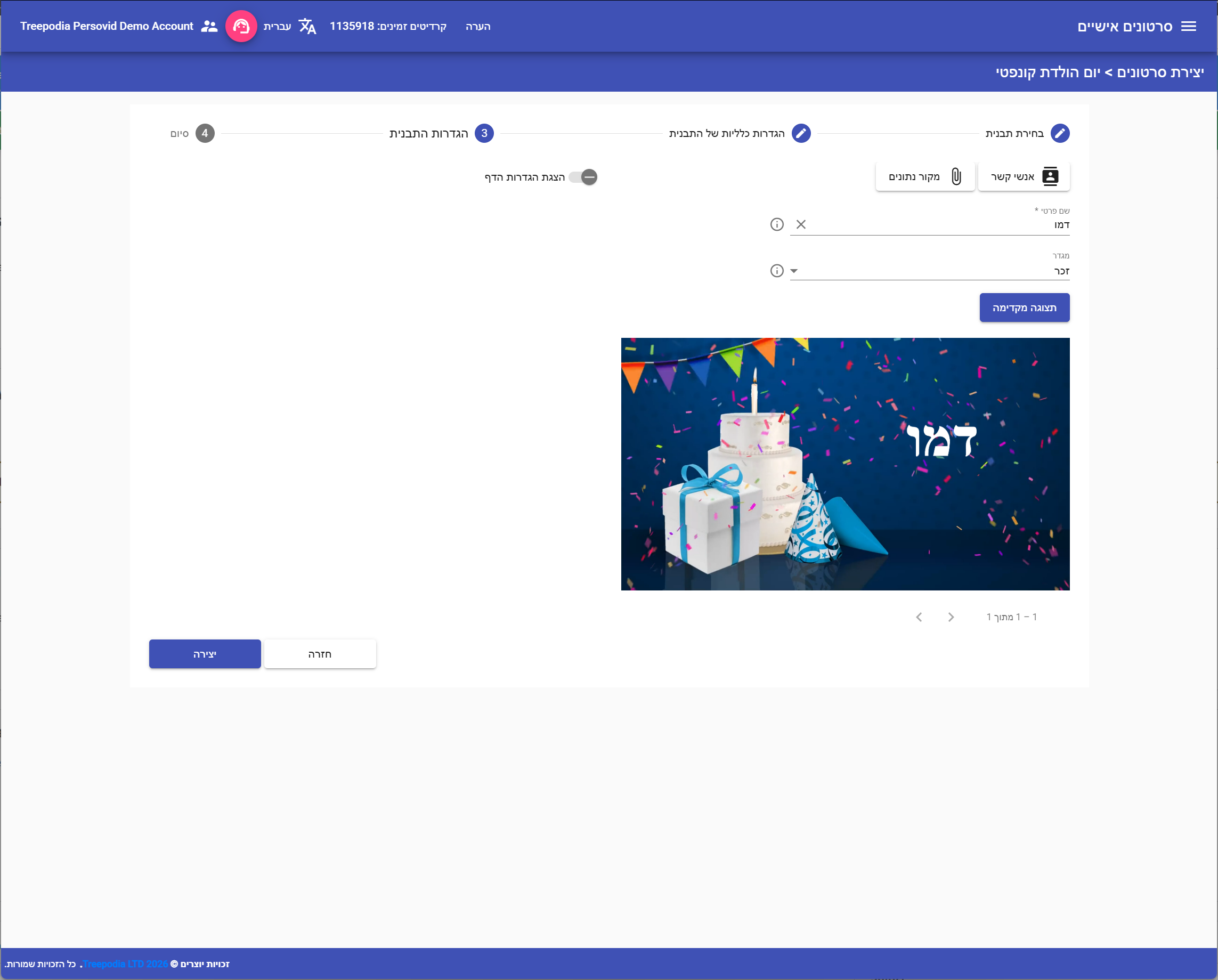
Task: Click the Treepodia Persovid Demo Account name
Action: [x=107, y=27]
